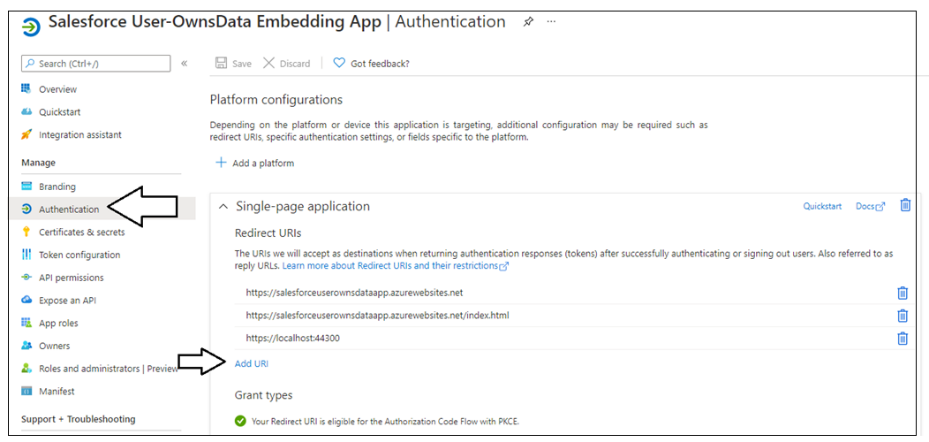
Task: Open Learn more about Redirect URIs link
Action: tap(395, 266)
